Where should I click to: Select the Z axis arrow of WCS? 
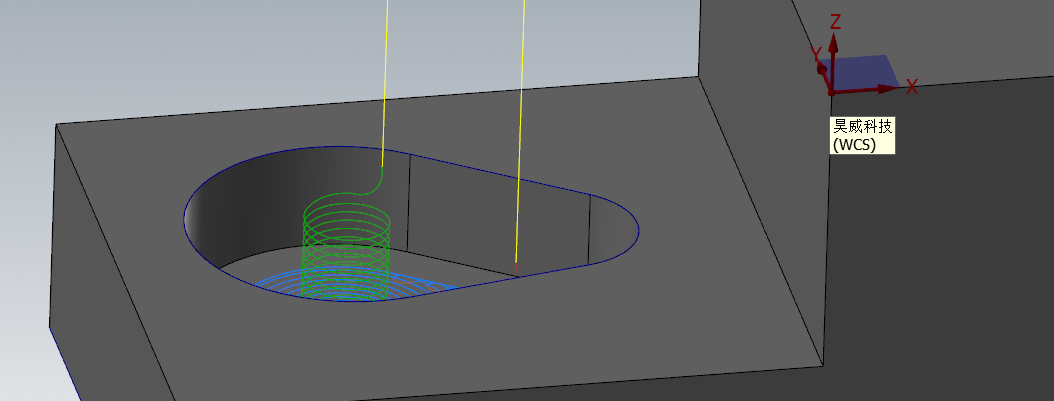click(833, 63)
